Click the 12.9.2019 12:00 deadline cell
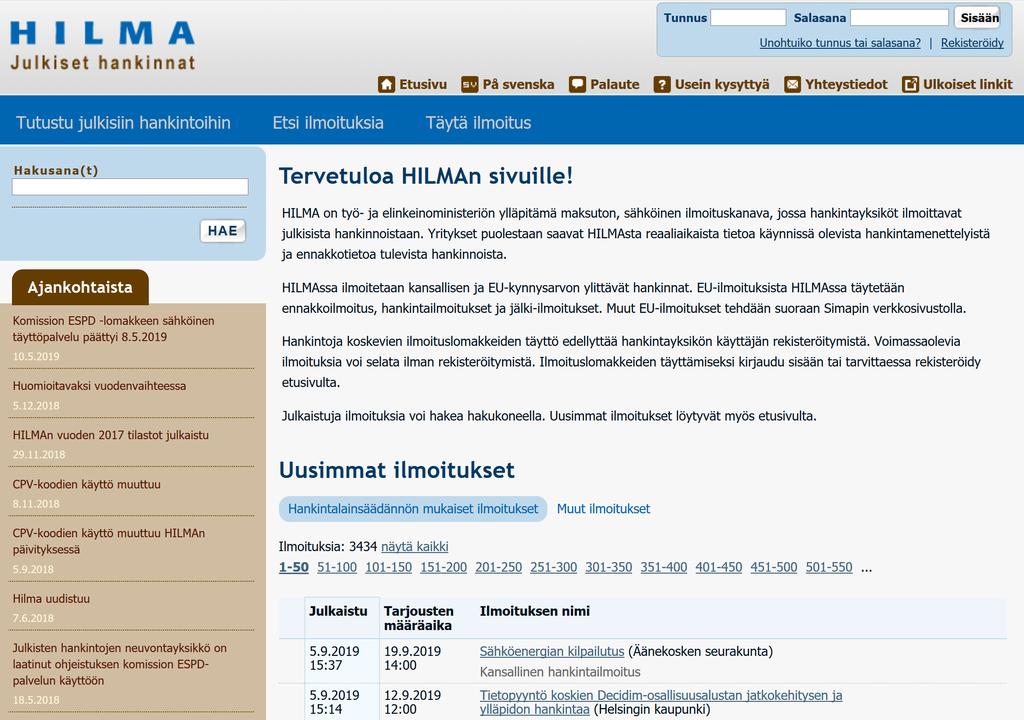The width and height of the screenshot is (1024, 720). 412,702
